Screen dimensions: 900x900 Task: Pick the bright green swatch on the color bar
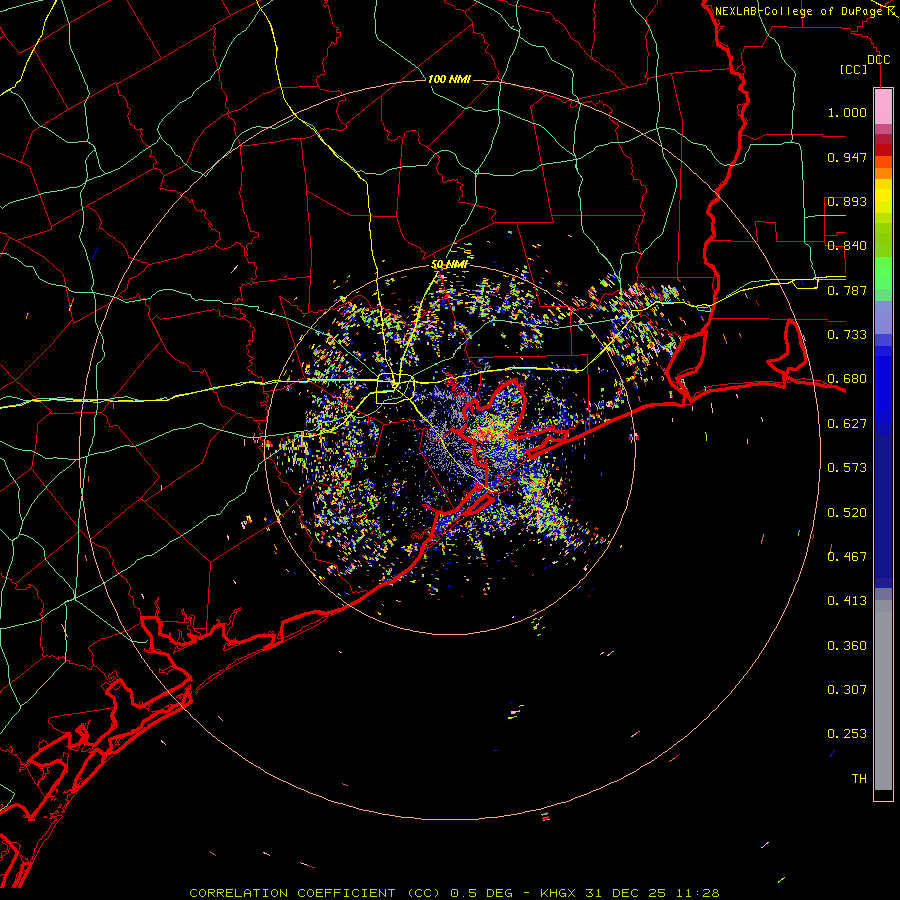pos(883,273)
